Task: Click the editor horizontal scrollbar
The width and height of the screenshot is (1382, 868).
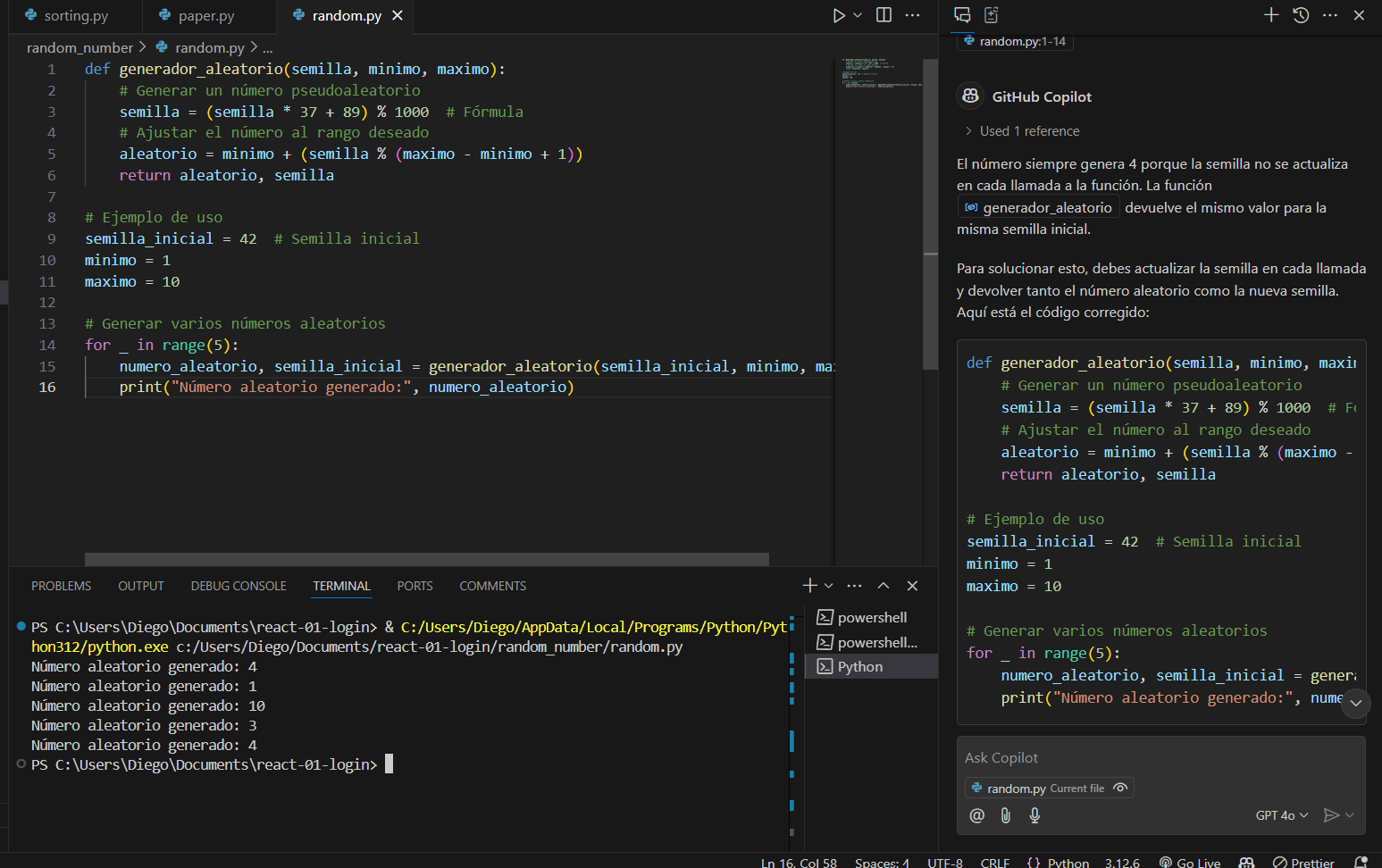Action: click(x=426, y=559)
